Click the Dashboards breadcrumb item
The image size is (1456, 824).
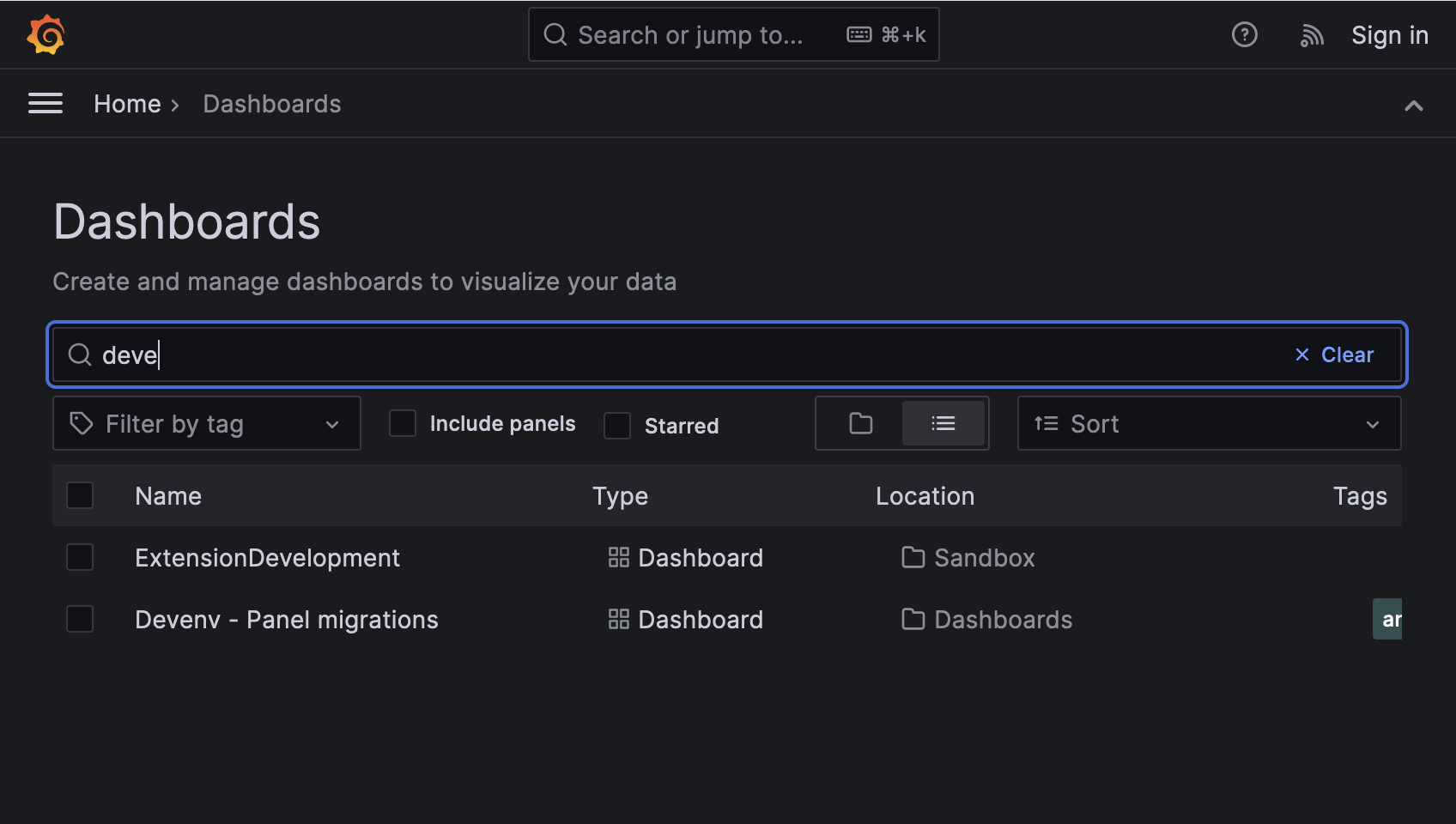tap(272, 104)
